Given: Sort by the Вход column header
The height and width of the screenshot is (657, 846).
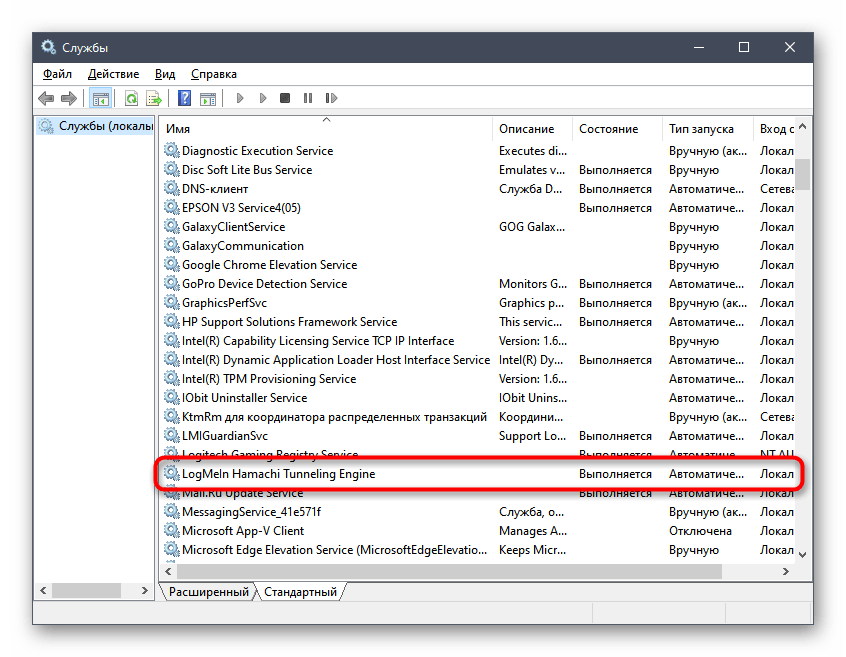Looking at the screenshot, I should click(x=774, y=129).
